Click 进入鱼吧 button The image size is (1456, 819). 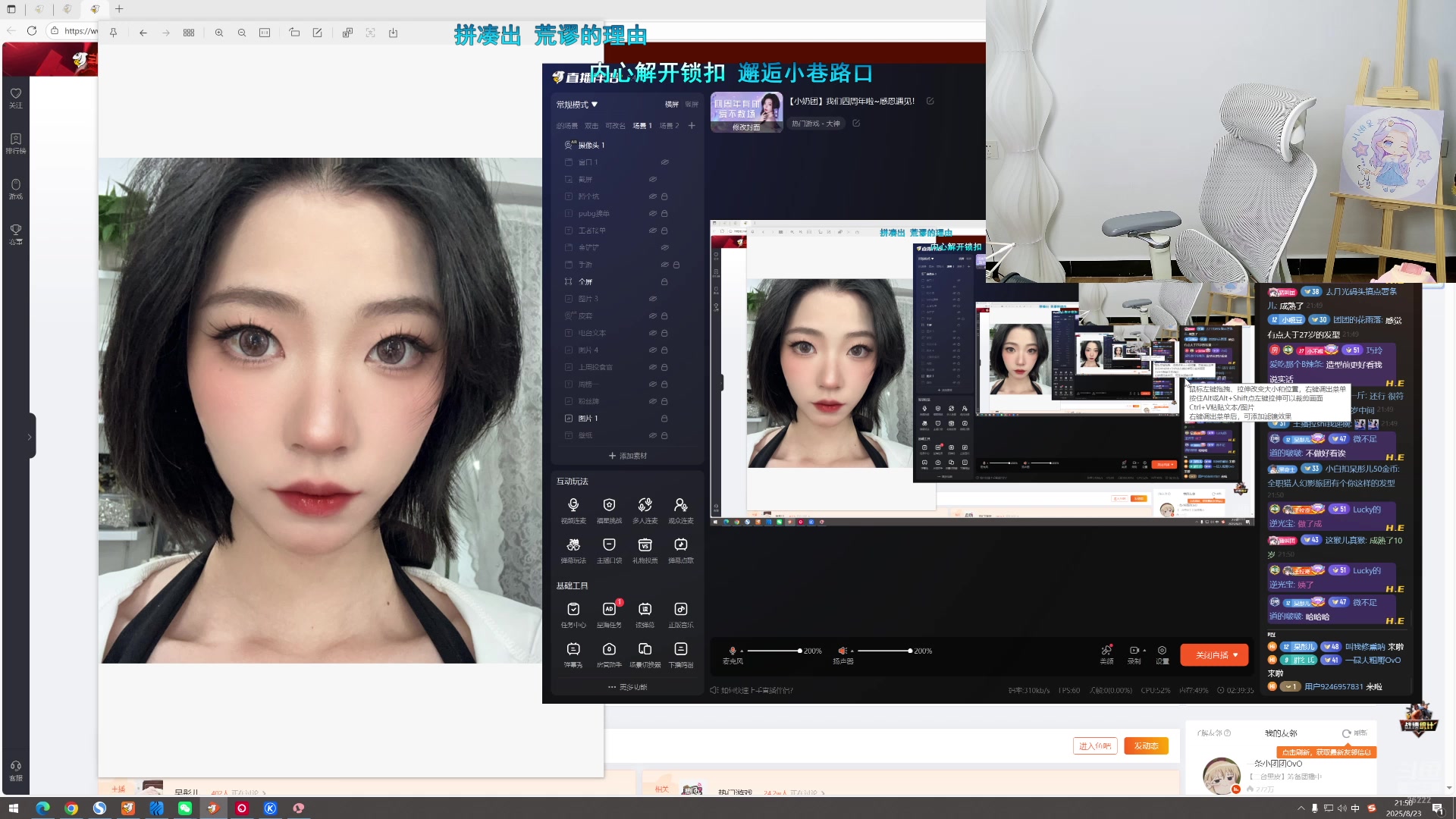coord(1095,746)
